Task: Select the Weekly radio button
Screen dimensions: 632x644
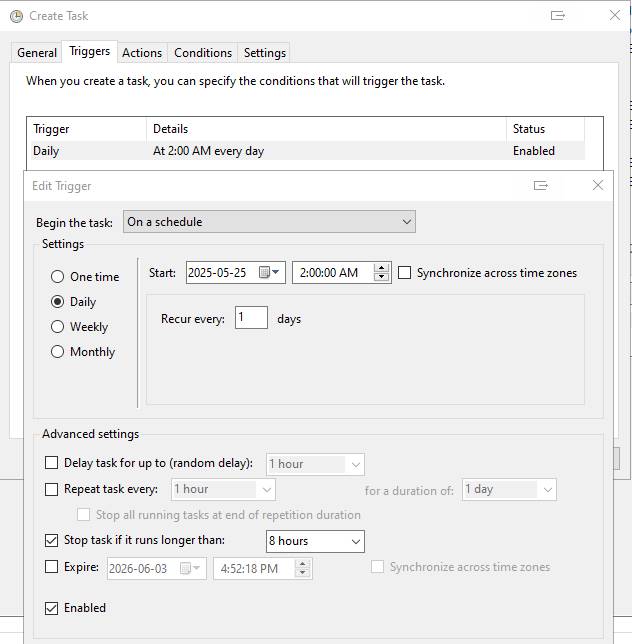Action: click(57, 327)
